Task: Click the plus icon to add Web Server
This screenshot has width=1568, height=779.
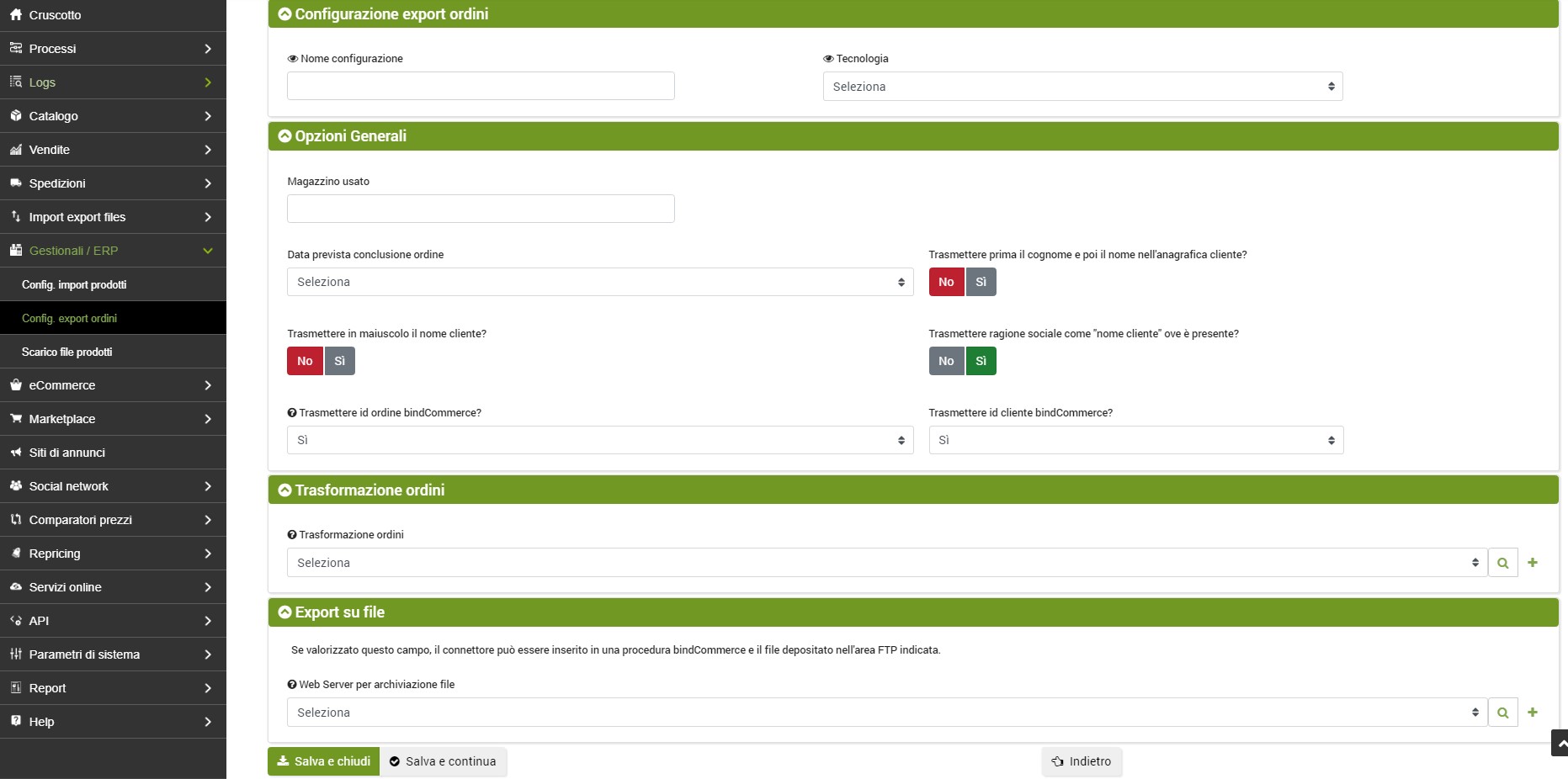Action: tap(1533, 713)
